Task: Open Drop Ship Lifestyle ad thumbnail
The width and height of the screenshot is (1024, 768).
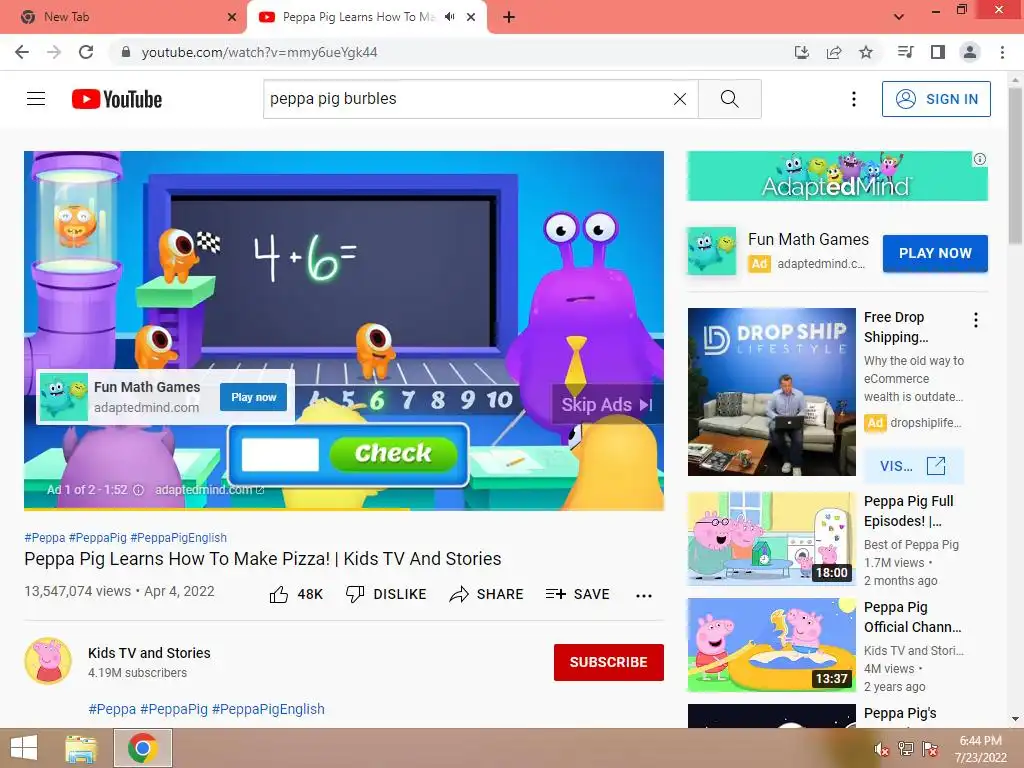Action: pyautogui.click(x=771, y=392)
